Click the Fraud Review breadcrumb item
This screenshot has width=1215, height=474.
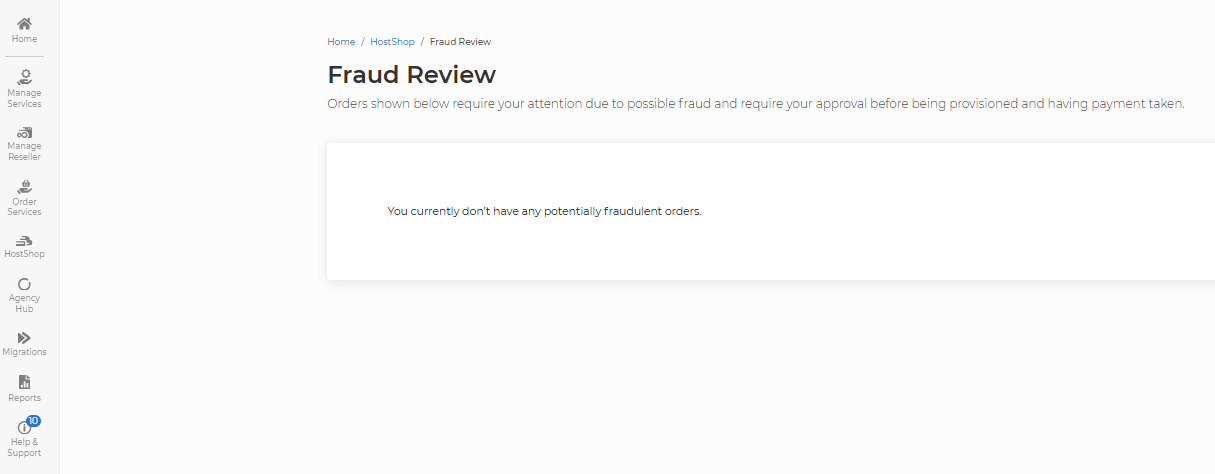pyautogui.click(x=460, y=42)
